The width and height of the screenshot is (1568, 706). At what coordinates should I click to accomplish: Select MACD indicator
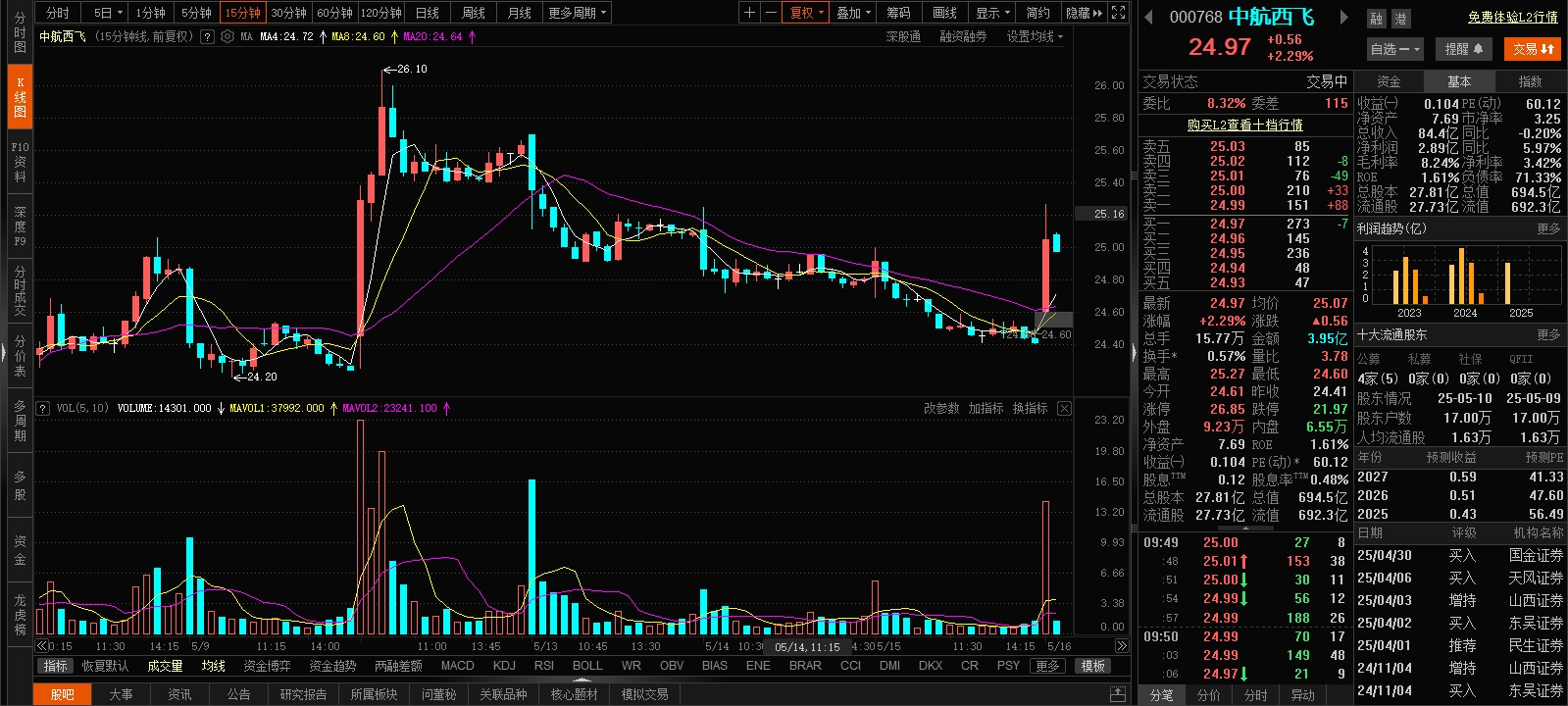pos(457,666)
